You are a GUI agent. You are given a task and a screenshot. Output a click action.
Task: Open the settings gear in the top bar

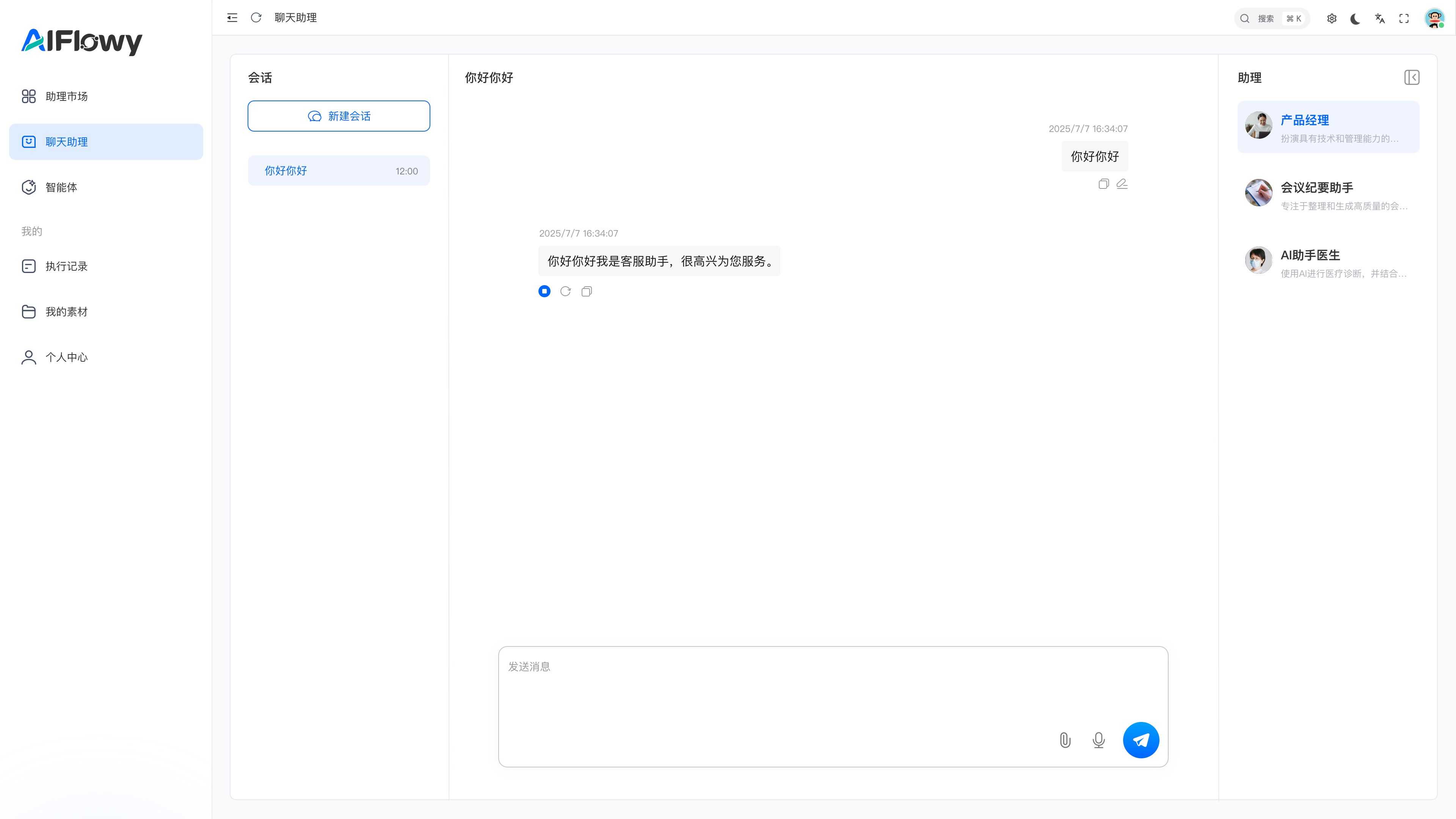click(1332, 18)
